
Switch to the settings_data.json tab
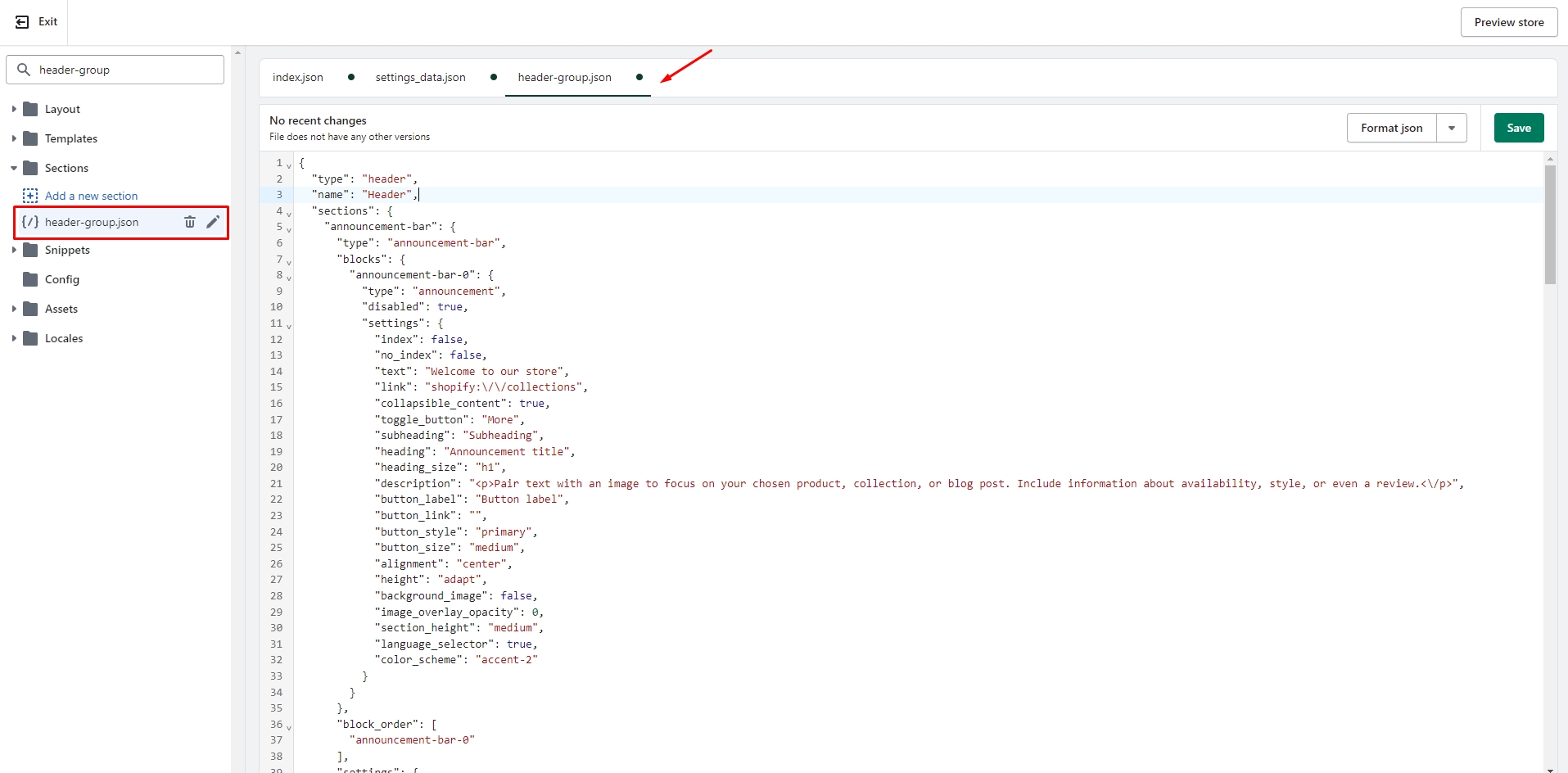pyautogui.click(x=420, y=77)
